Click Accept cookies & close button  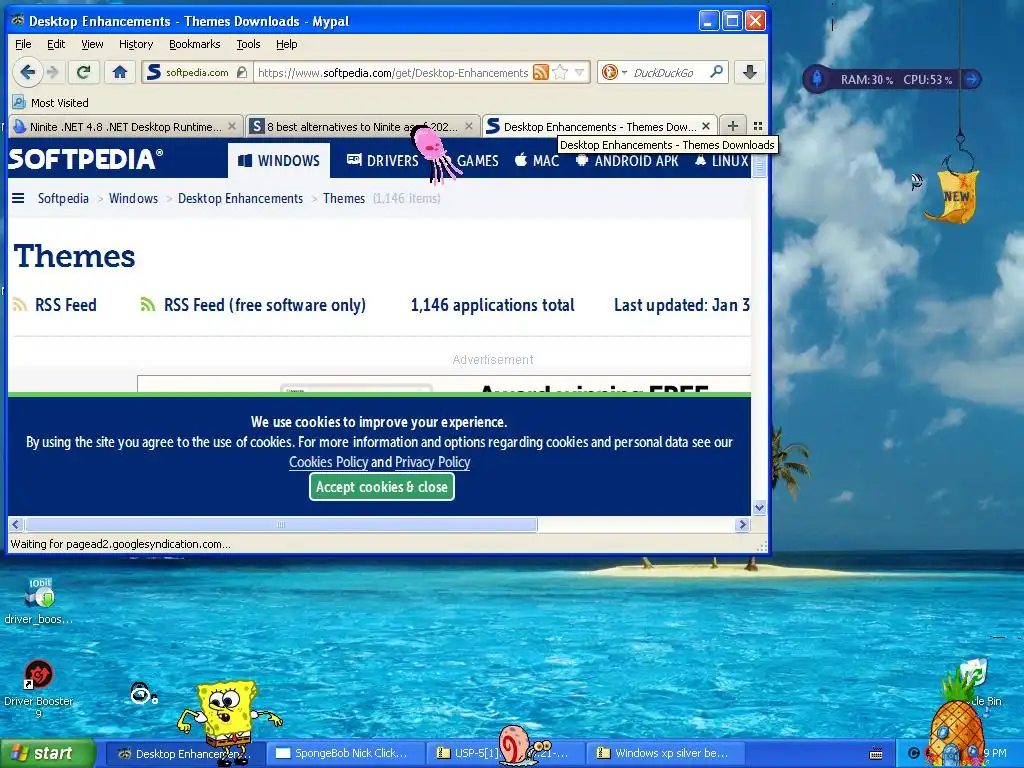pyautogui.click(x=382, y=487)
